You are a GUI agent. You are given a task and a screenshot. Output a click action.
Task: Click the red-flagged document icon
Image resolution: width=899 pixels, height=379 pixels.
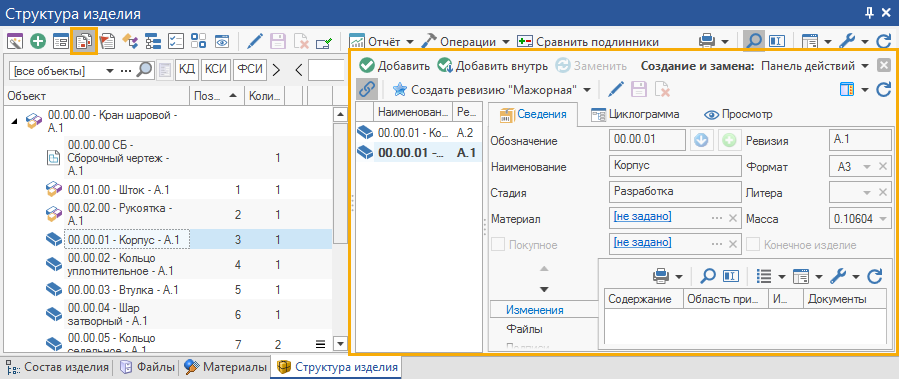(107, 41)
